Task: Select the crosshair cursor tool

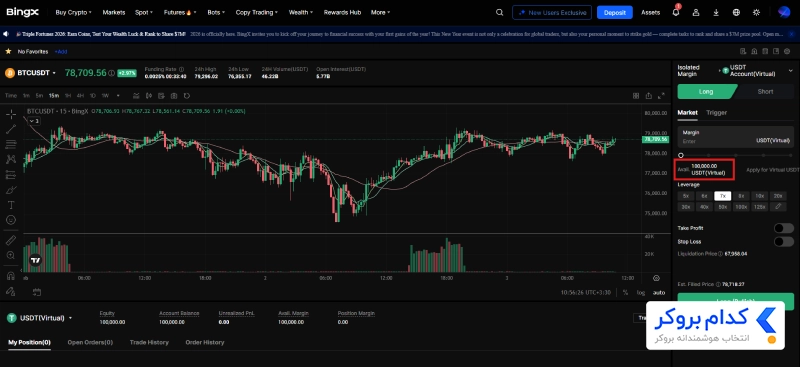Action: [11, 114]
